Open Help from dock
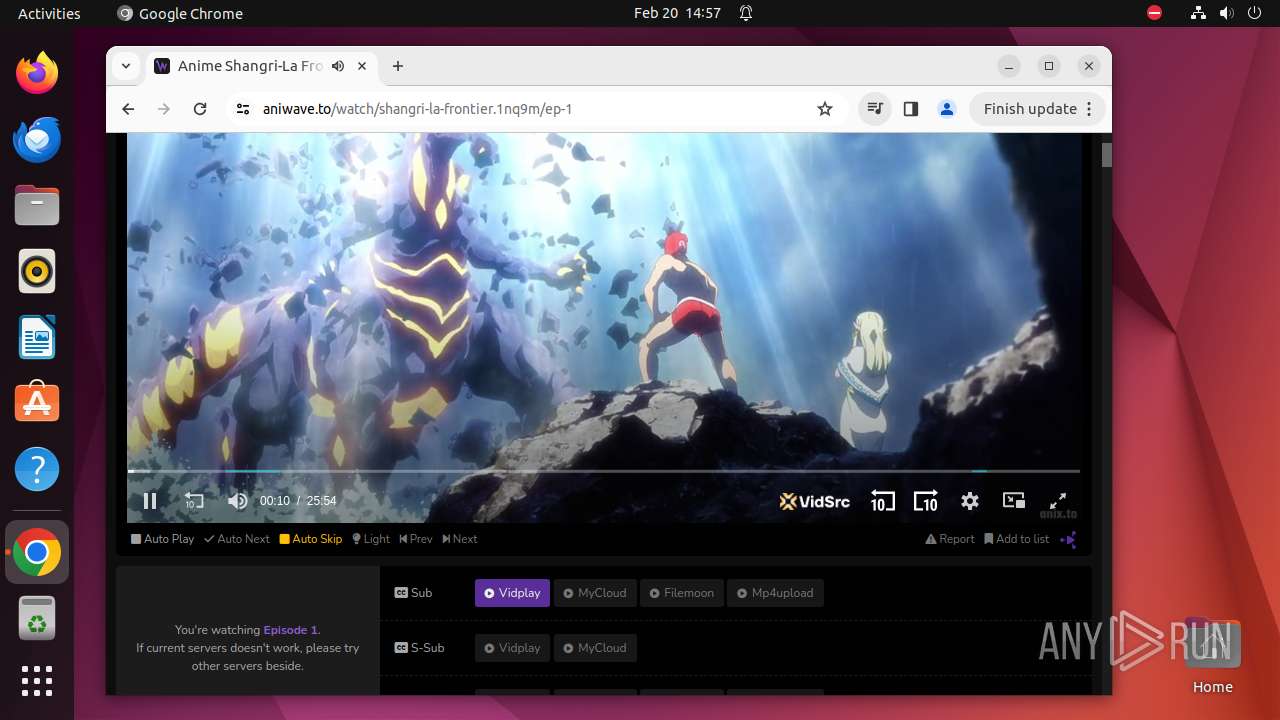Image resolution: width=1280 pixels, height=720 pixels. click(37, 469)
